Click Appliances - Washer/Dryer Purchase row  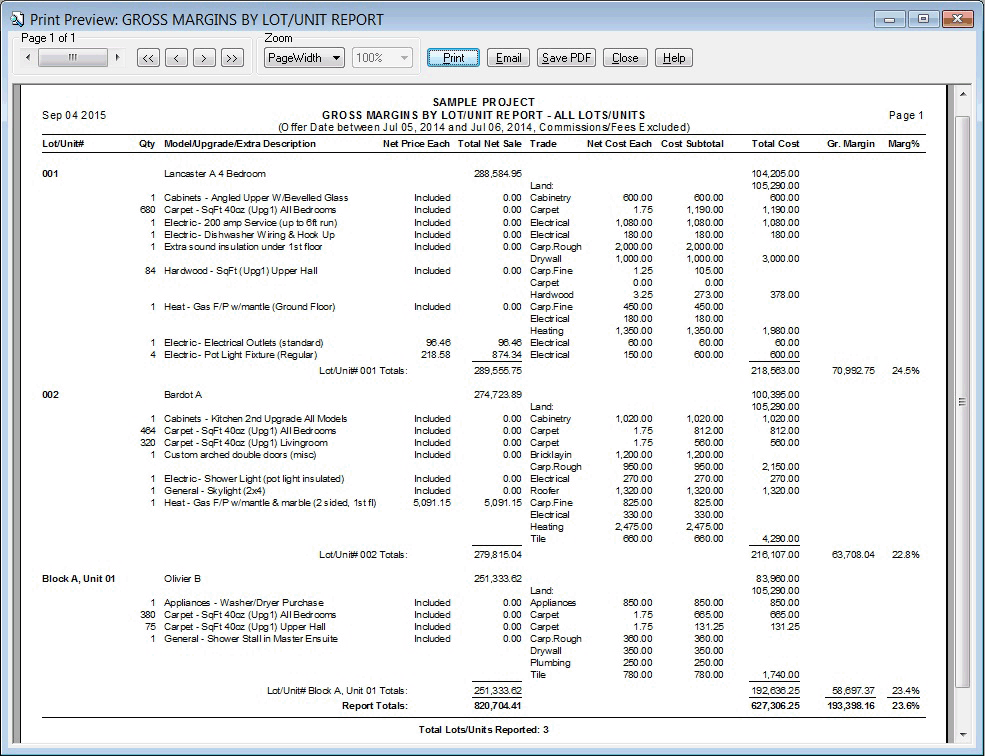pyautogui.click(x=244, y=603)
